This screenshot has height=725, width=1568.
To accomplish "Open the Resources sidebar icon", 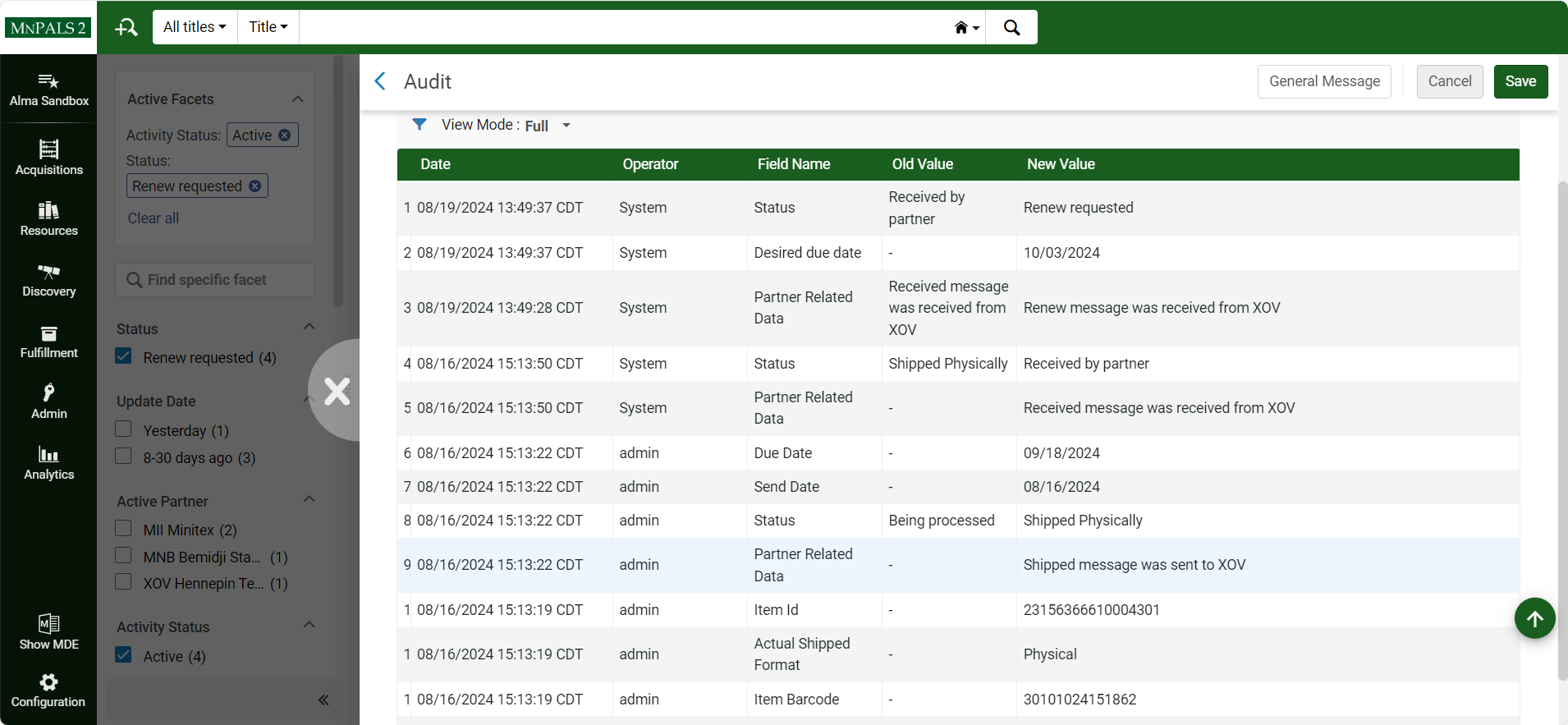I will [48, 211].
